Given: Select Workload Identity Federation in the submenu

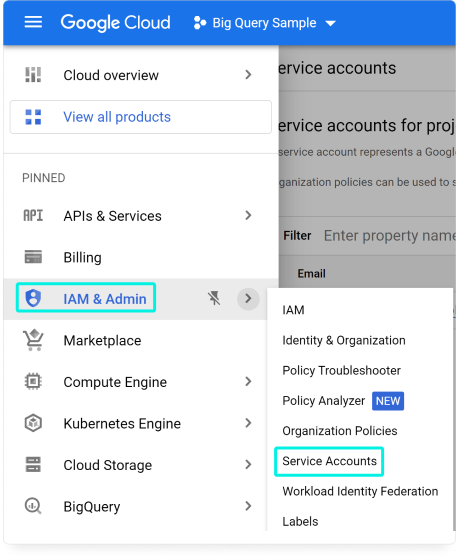Looking at the screenshot, I should [360, 491].
